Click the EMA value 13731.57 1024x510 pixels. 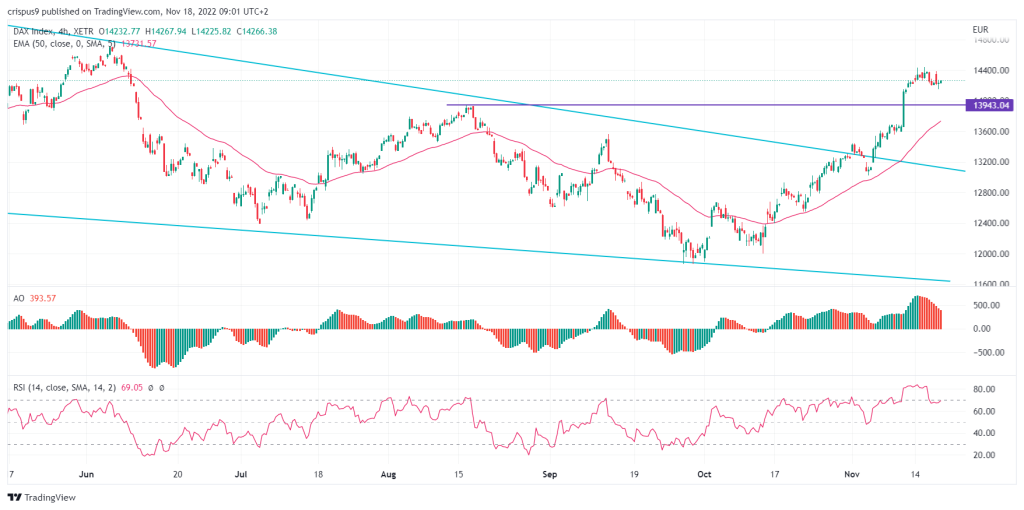pyautogui.click(x=138, y=42)
